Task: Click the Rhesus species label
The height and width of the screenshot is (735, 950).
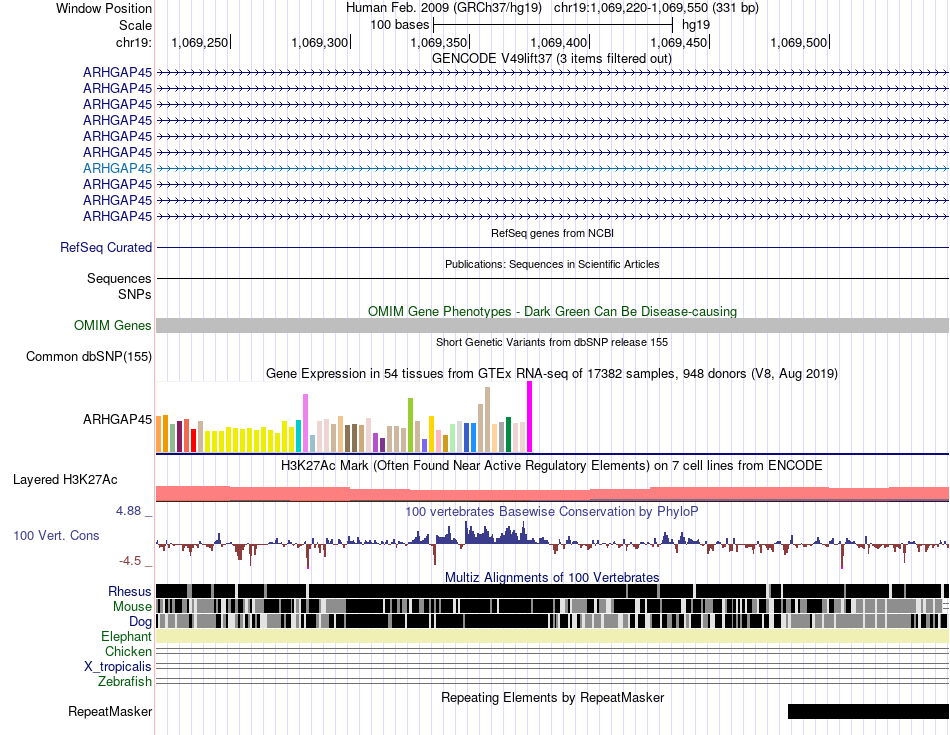Action: [x=130, y=591]
